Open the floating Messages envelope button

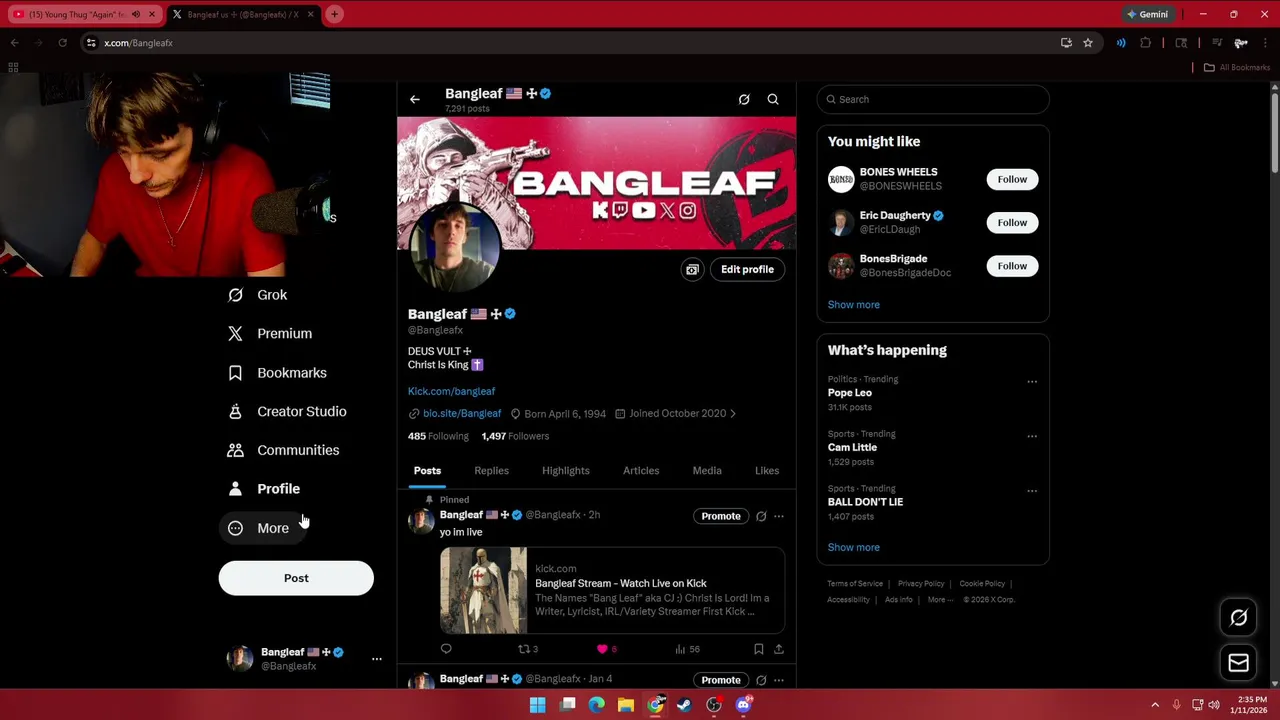[x=1238, y=663]
